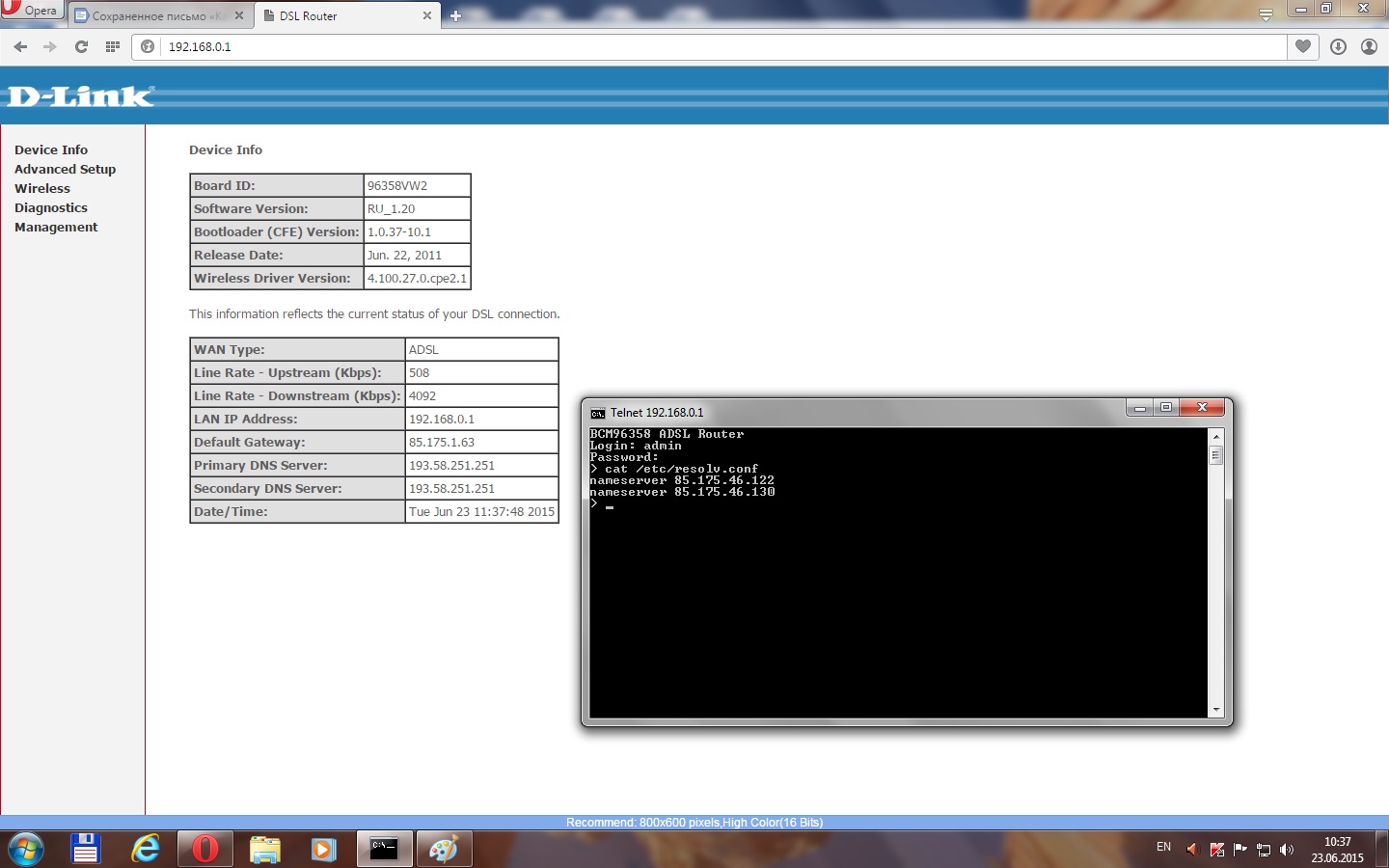1389x868 pixels.
Task: Open the downloads button
Action: click(1338, 46)
